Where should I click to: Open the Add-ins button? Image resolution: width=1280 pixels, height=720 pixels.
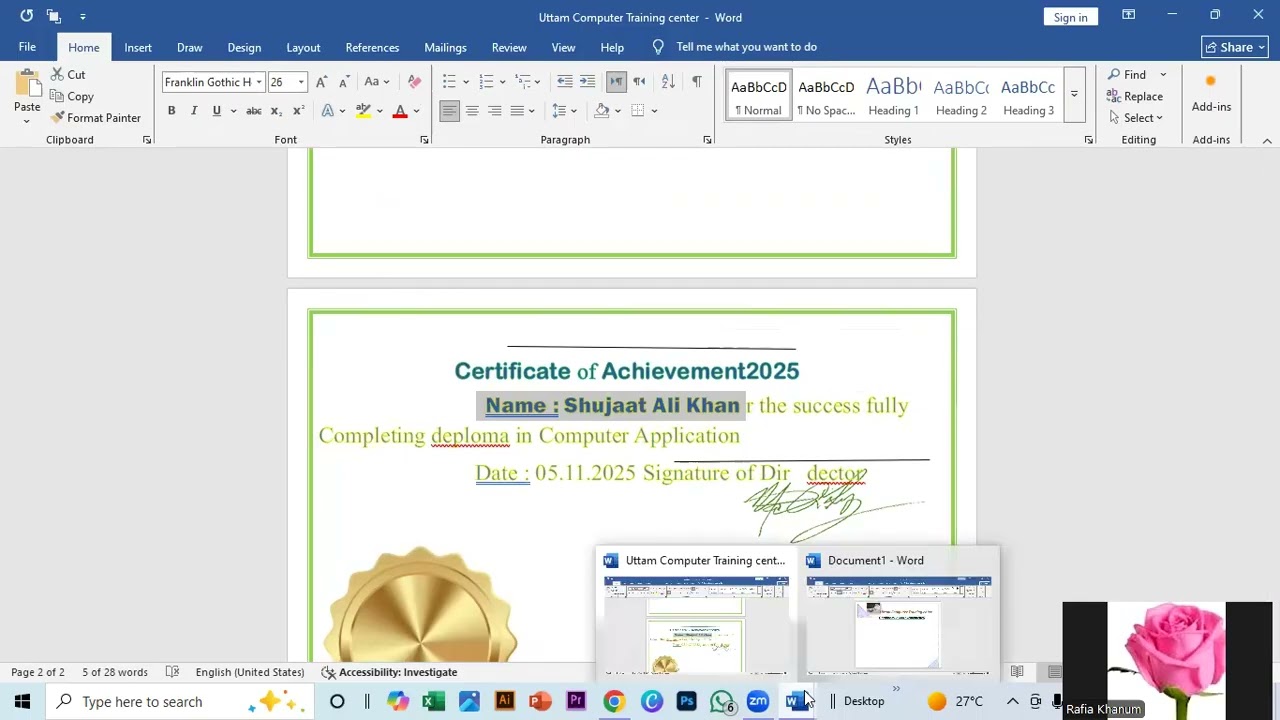(x=1211, y=95)
